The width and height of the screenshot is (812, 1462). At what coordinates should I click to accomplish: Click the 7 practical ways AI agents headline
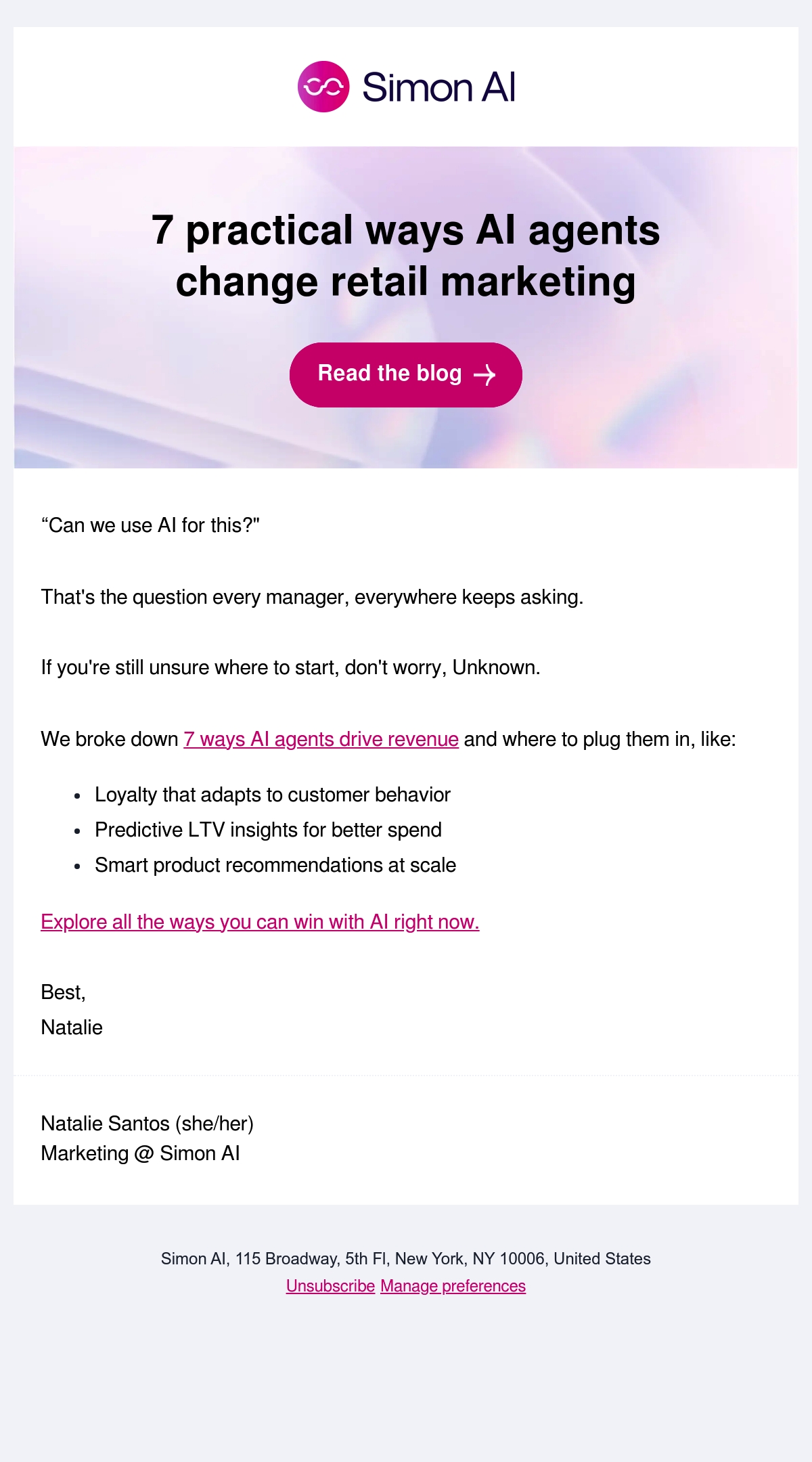406,255
